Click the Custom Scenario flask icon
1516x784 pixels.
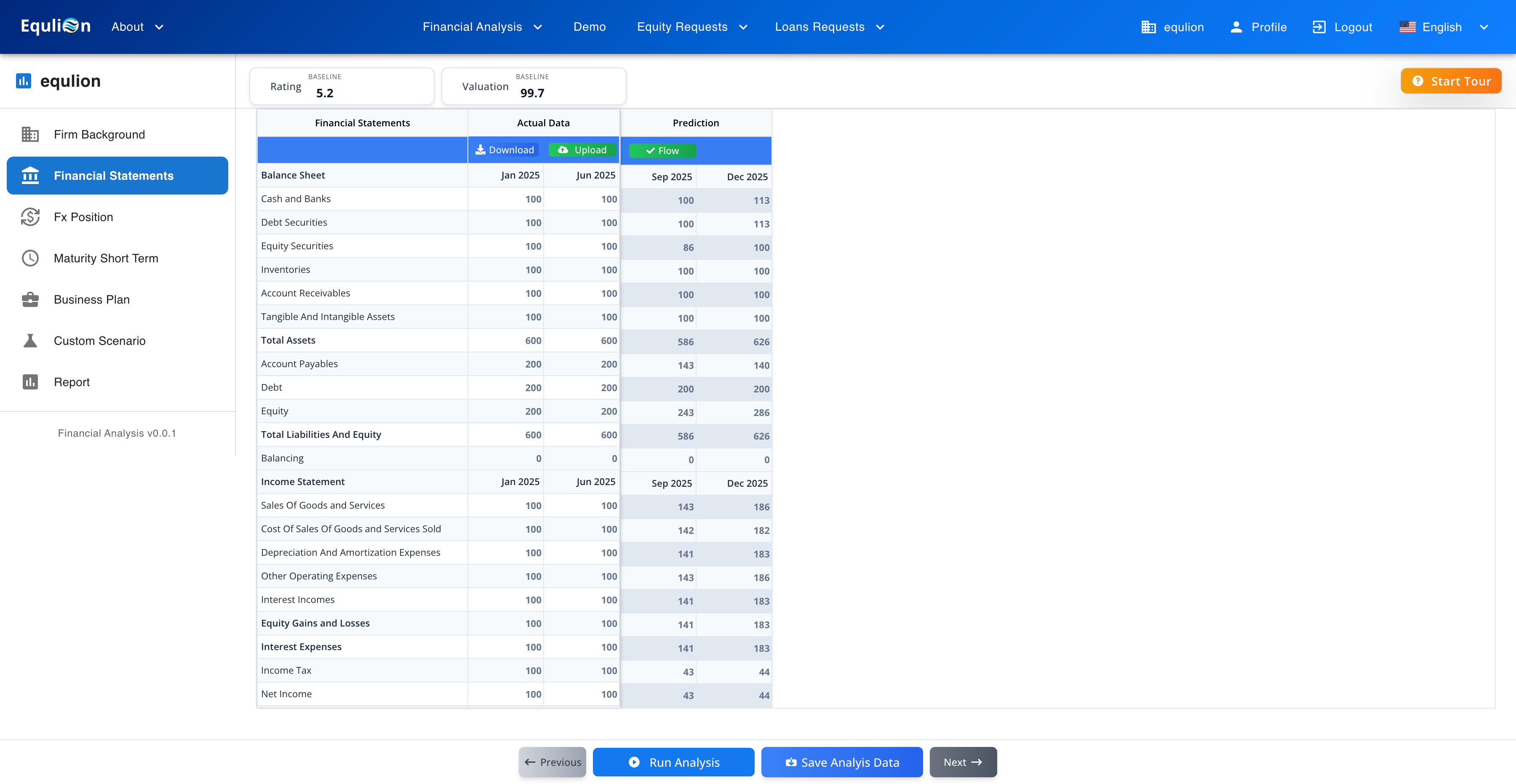point(30,340)
